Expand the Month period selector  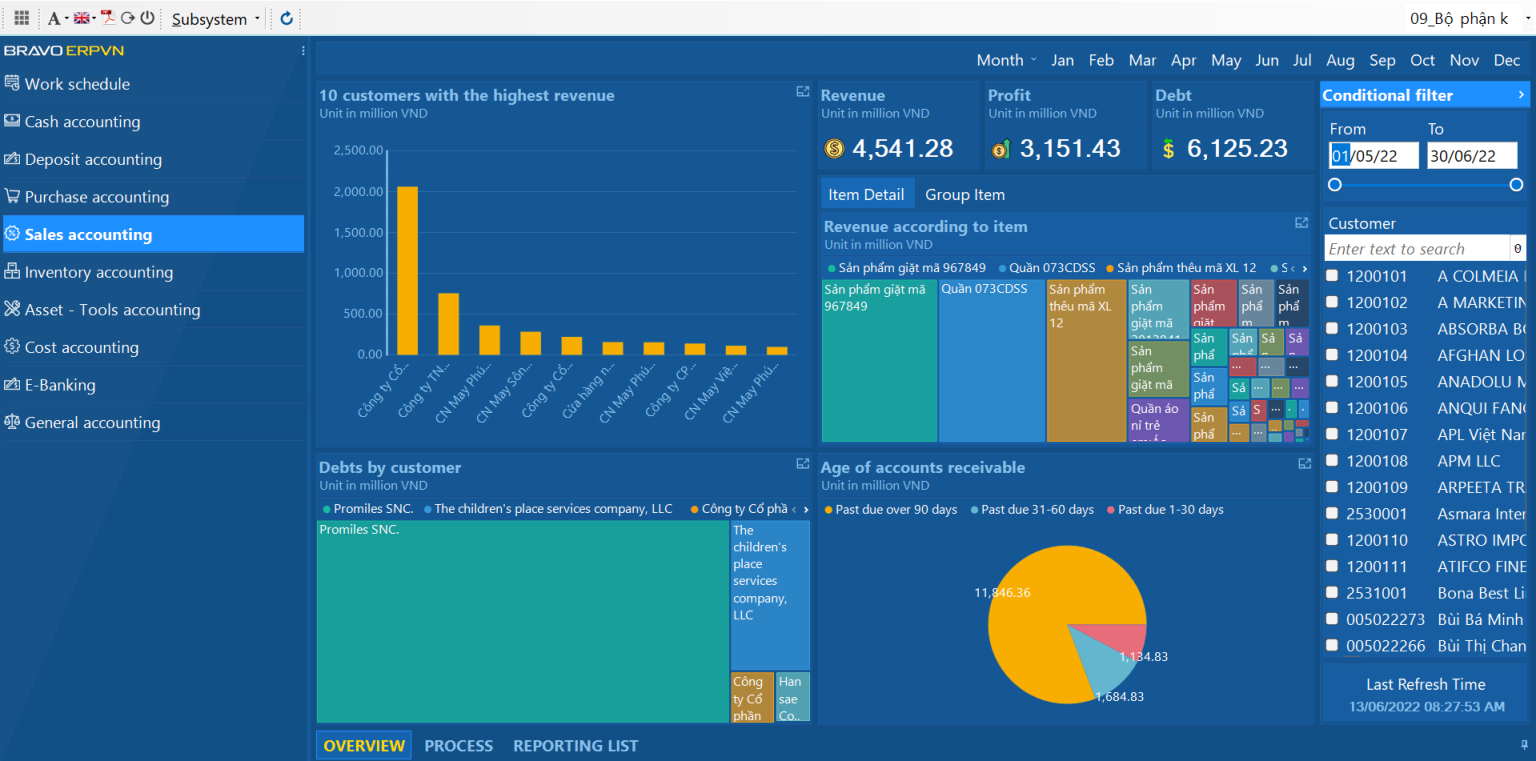(x=1006, y=60)
